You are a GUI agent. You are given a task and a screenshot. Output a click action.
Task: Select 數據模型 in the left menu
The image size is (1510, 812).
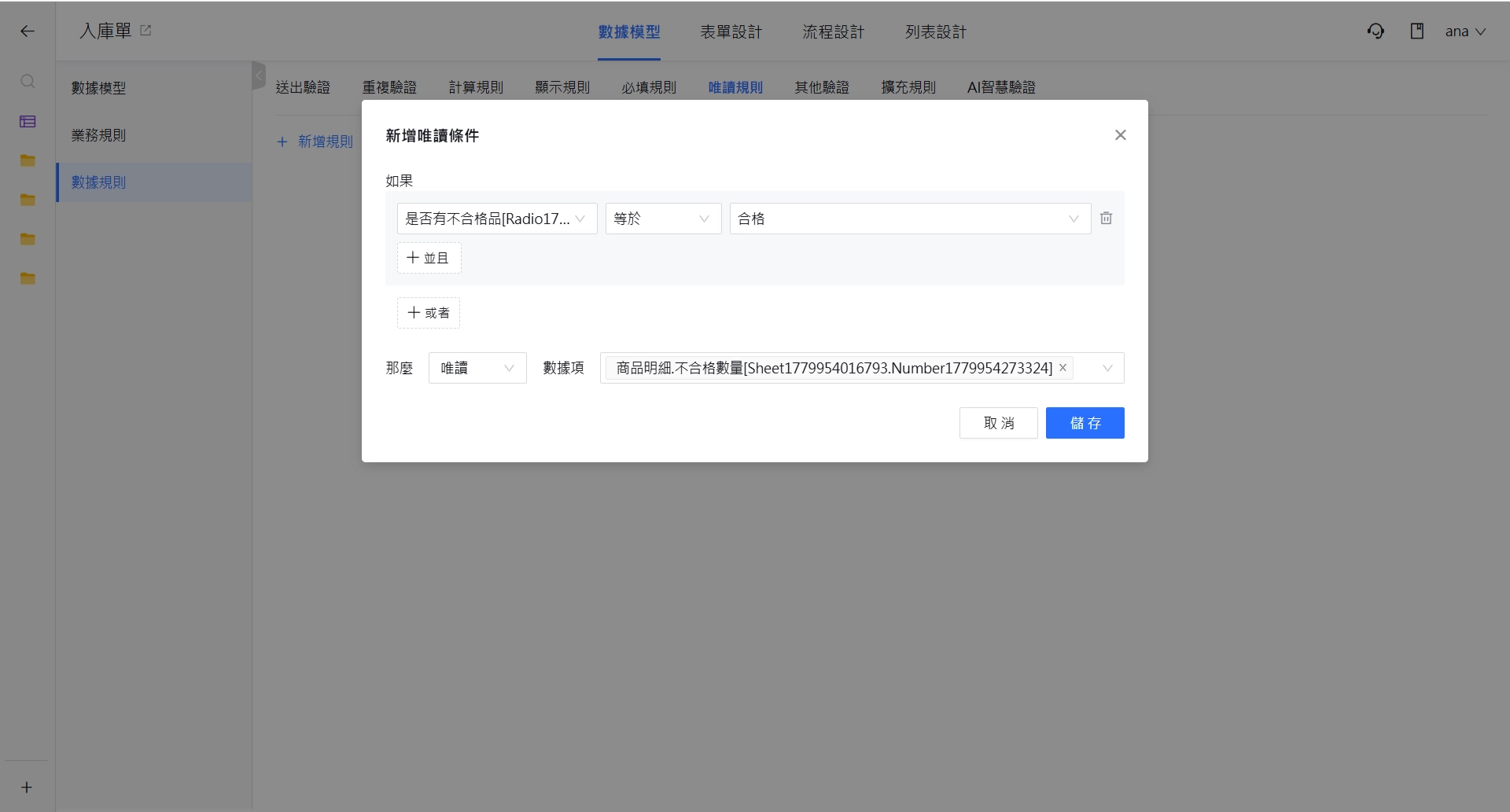154,88
